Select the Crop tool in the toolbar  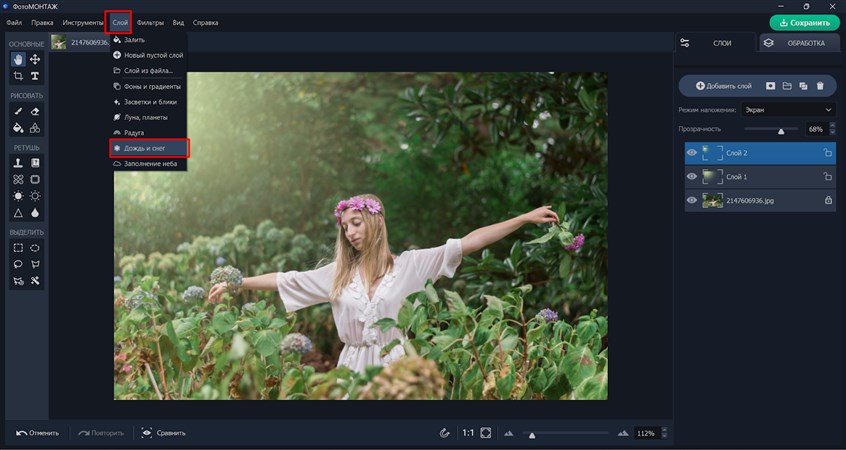pyautogui.click(x=18, y=76)
